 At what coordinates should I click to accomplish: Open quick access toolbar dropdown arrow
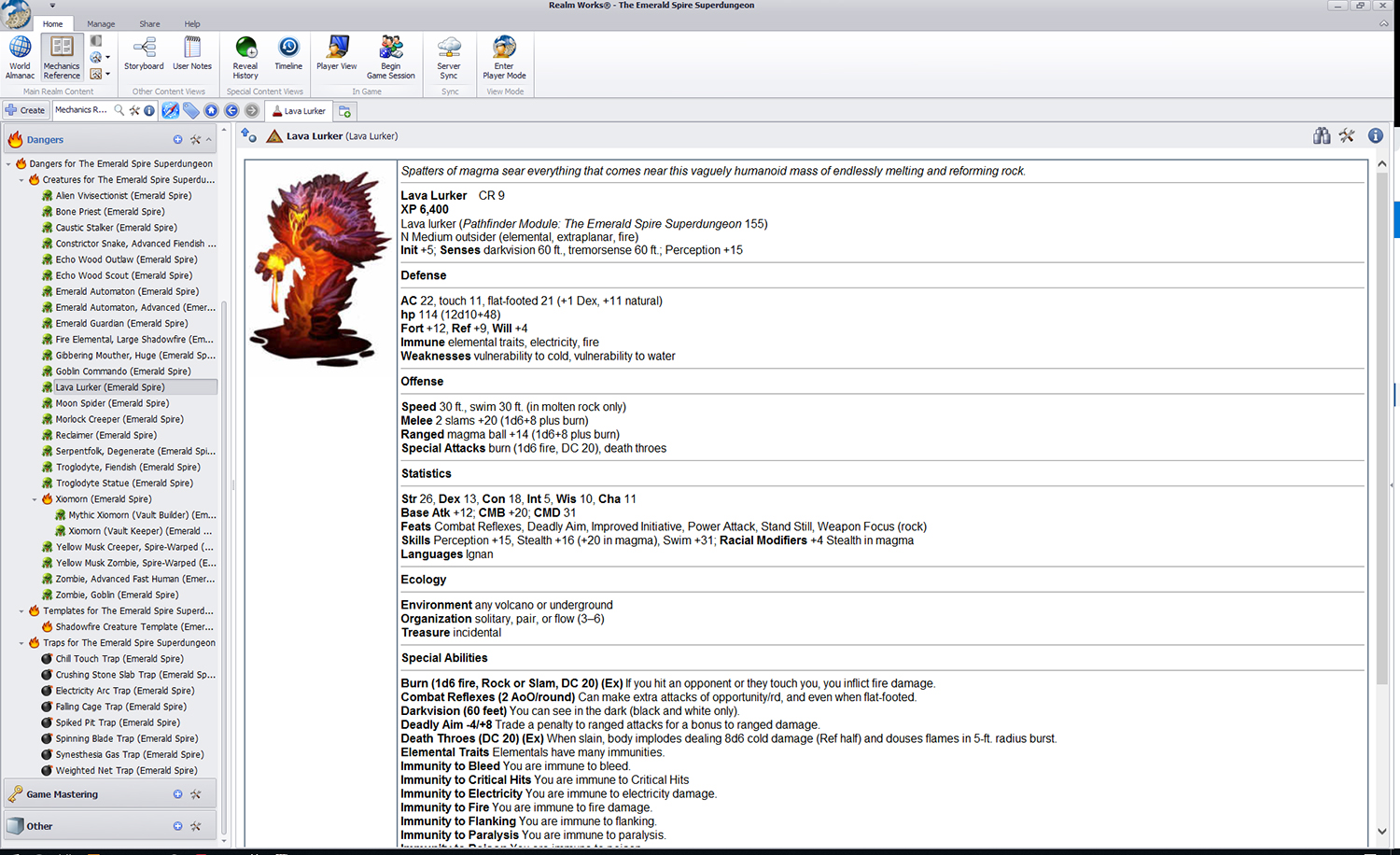click(x=52, y=6)
